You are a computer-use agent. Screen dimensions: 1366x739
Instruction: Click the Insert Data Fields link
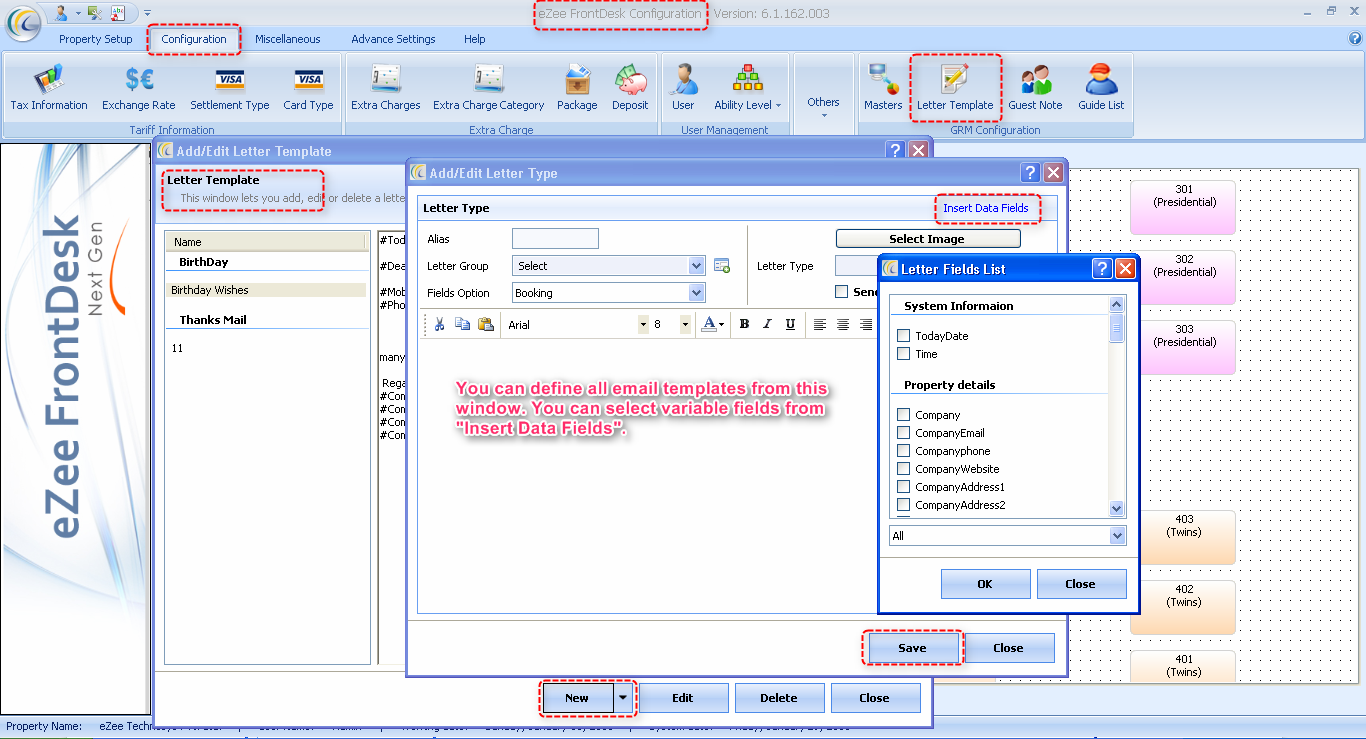(986, 208)
